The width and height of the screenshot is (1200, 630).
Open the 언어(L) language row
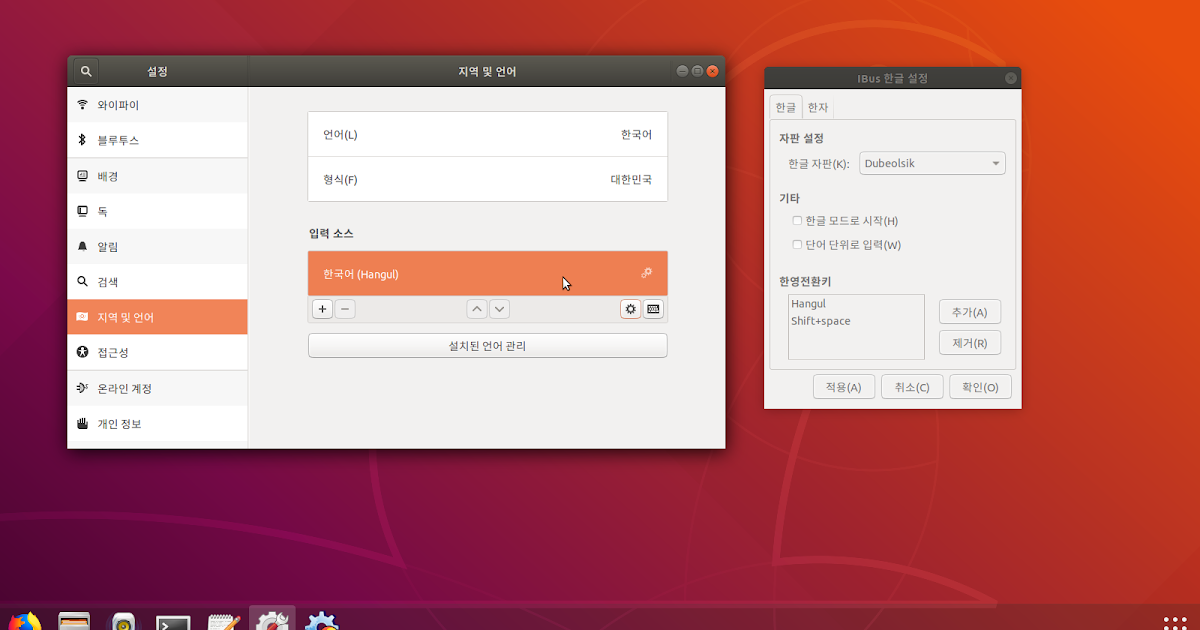487,134
